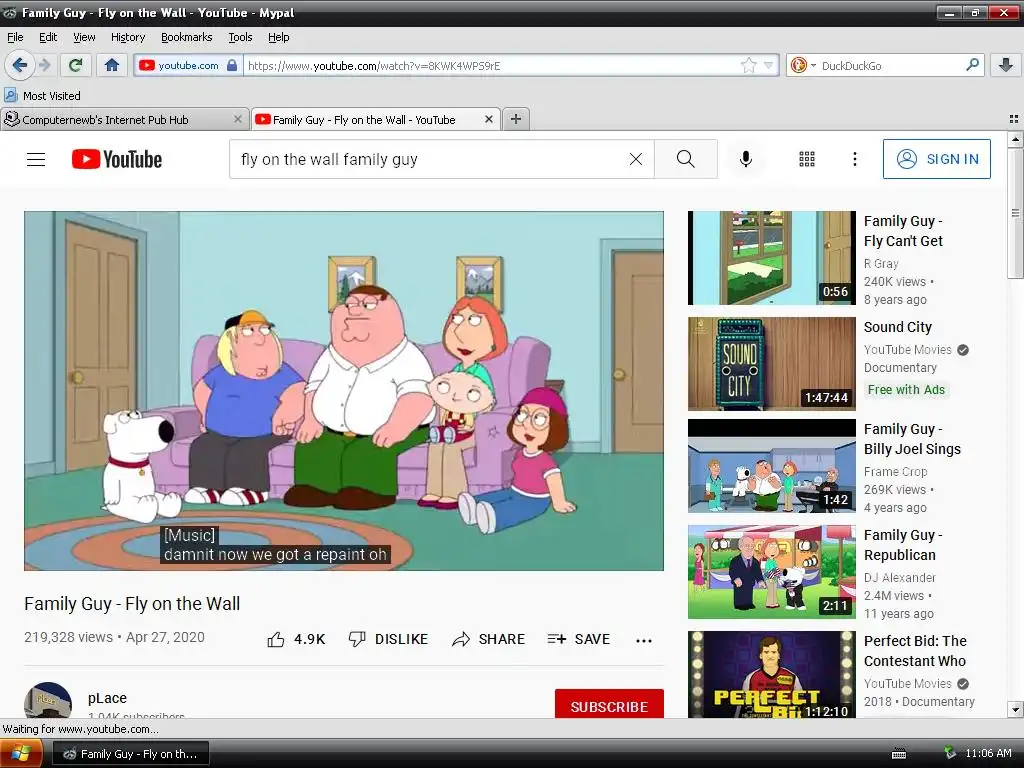Open YouTube settings three-dot menu
This screenshot has height=768, width=1024.
click(x=855, y=159)
